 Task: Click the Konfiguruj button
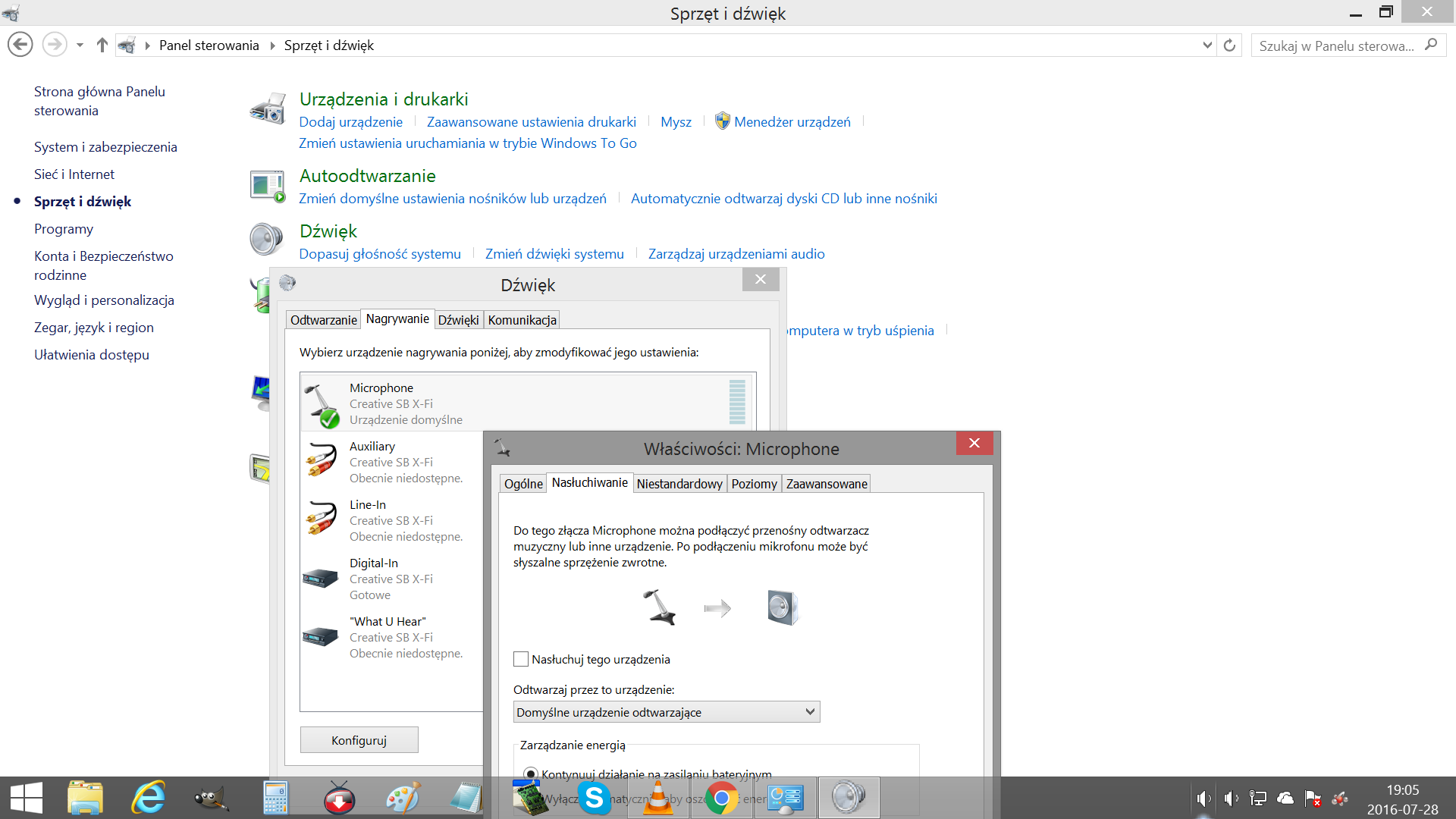point(359,740)
